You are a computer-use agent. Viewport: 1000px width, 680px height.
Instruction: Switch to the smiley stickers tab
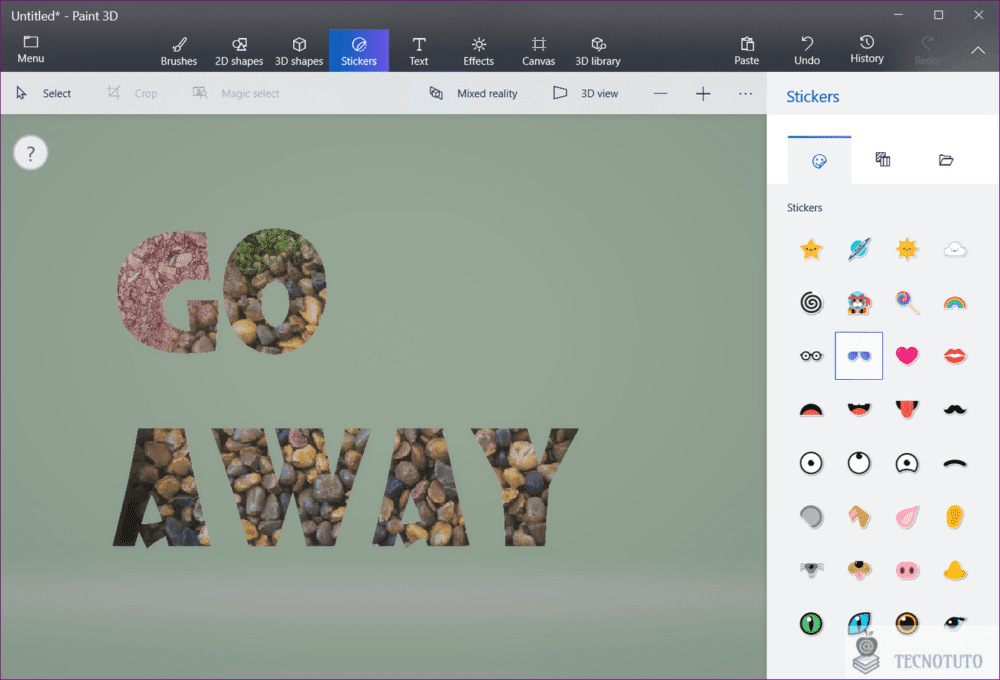(x=820, y=161)
